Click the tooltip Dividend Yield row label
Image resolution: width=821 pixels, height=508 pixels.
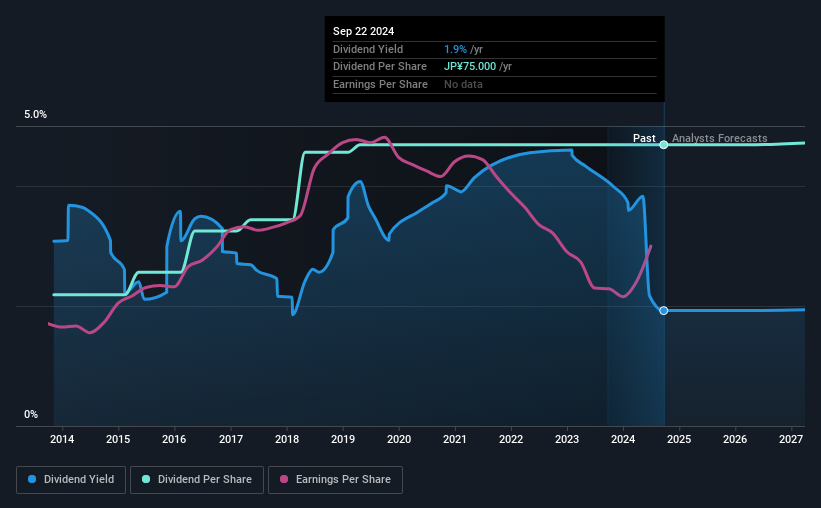[368, 49]
